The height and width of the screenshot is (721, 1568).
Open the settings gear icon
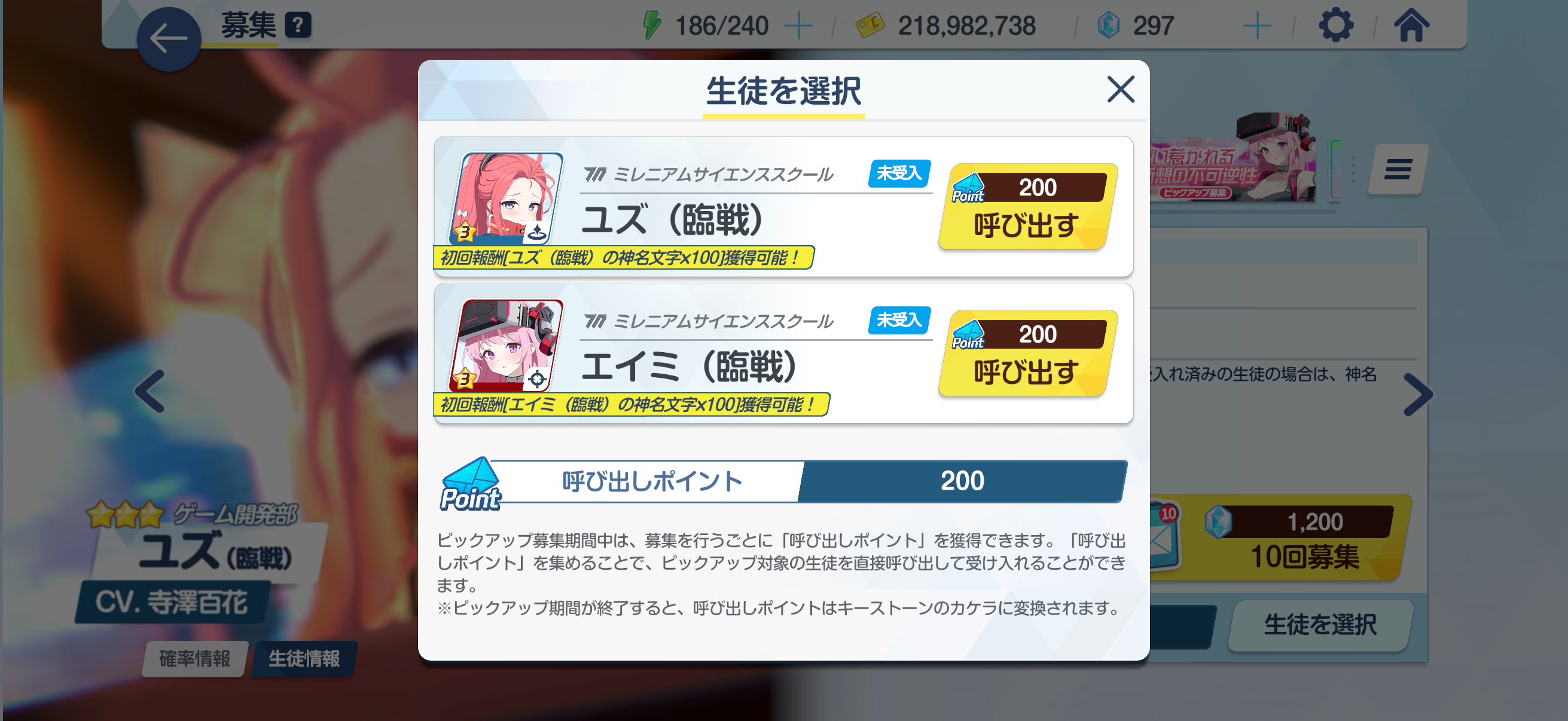click(1335, 26)
